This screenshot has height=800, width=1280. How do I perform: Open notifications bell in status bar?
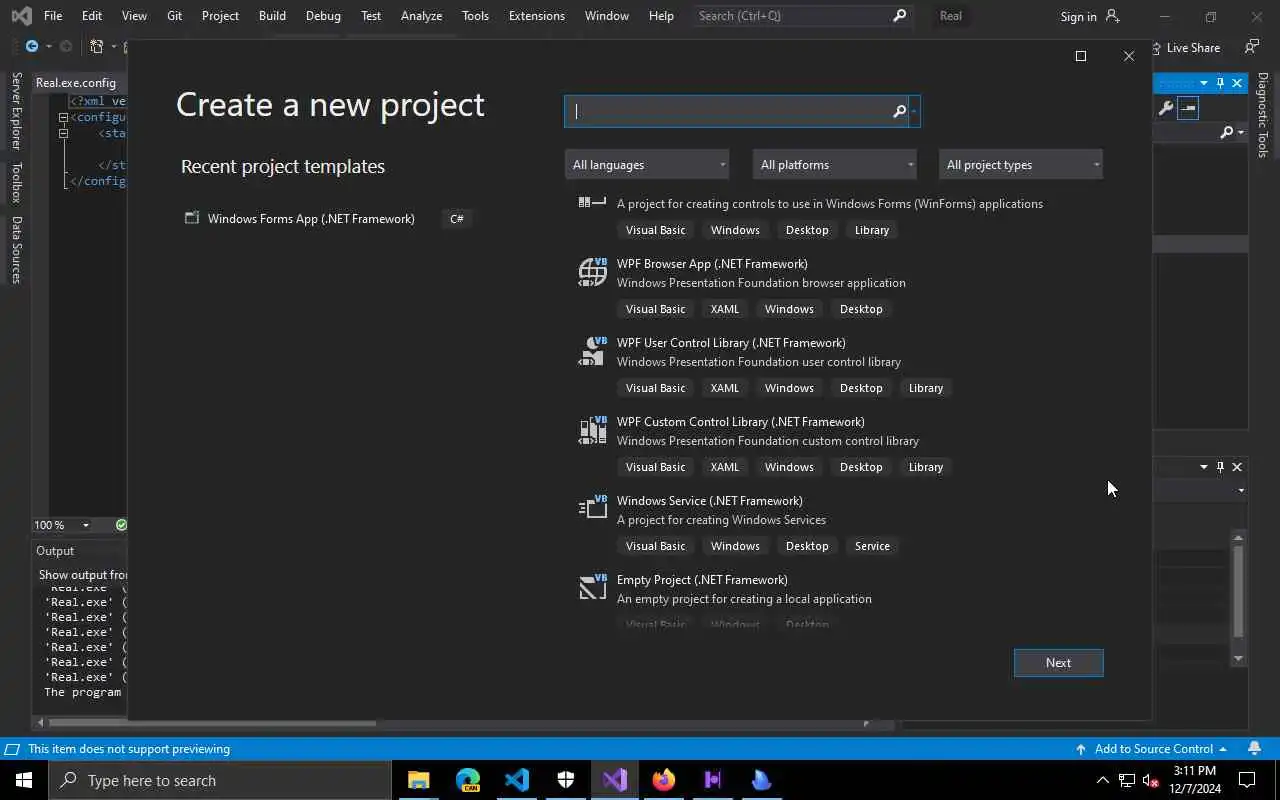point(1254,748)
